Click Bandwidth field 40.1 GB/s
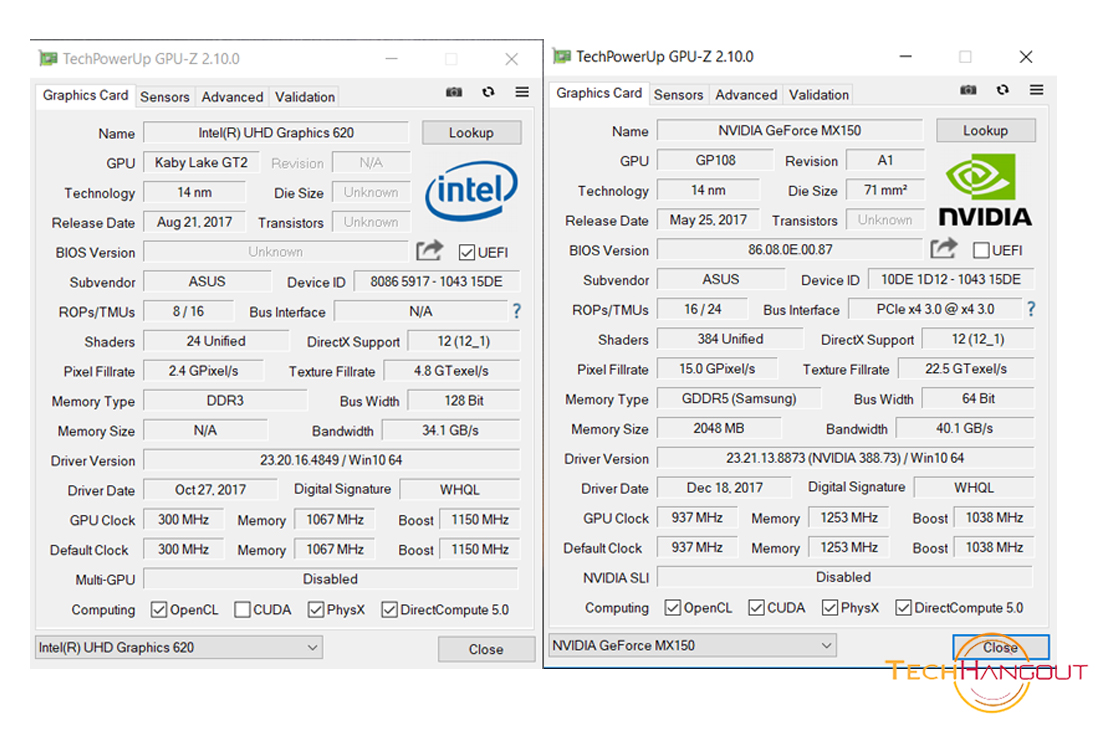This screenshot has width=1100, height=731. click(965, 428)
